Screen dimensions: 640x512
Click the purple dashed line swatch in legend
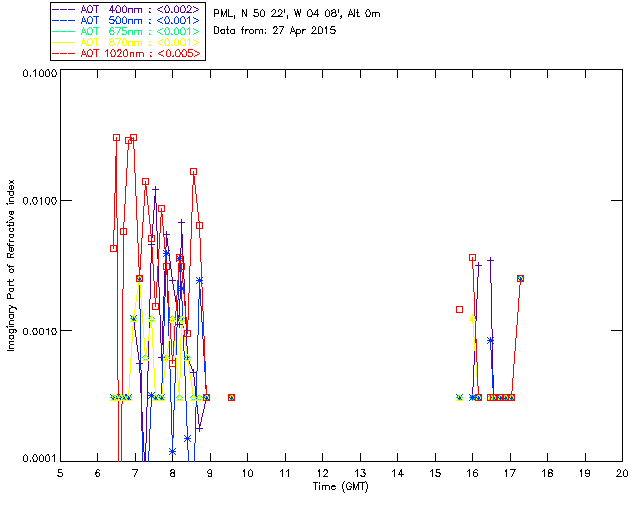click(64, 9)
